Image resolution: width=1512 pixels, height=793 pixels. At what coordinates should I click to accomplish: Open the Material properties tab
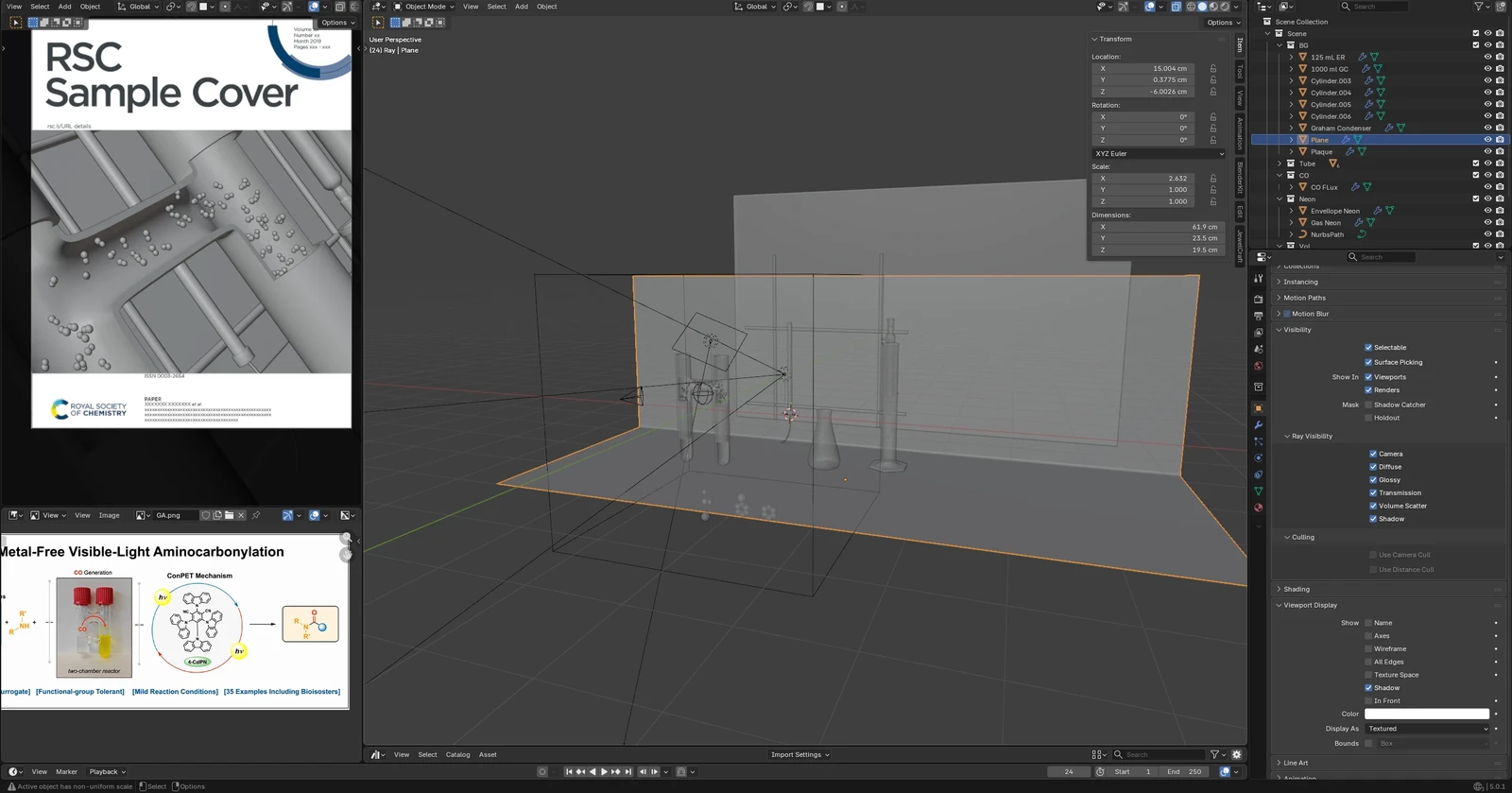click(1258, 508)
